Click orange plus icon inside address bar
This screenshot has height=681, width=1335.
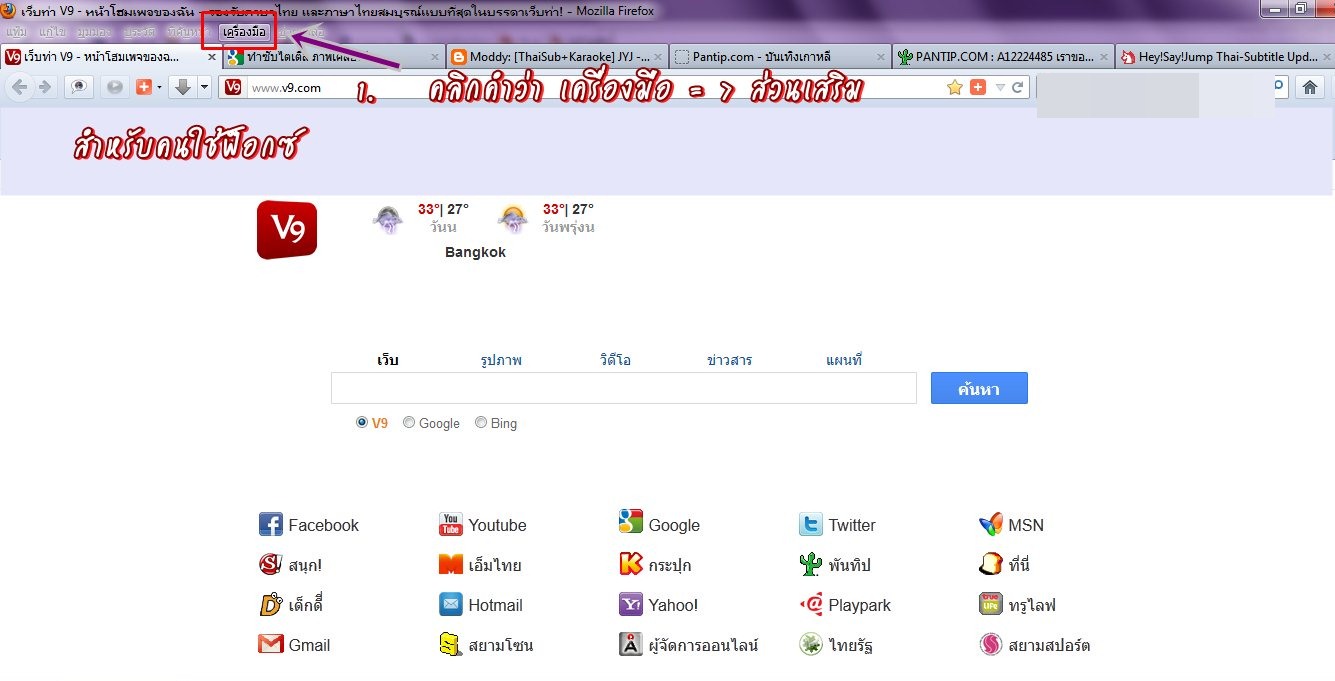click(x=978, y=87)
